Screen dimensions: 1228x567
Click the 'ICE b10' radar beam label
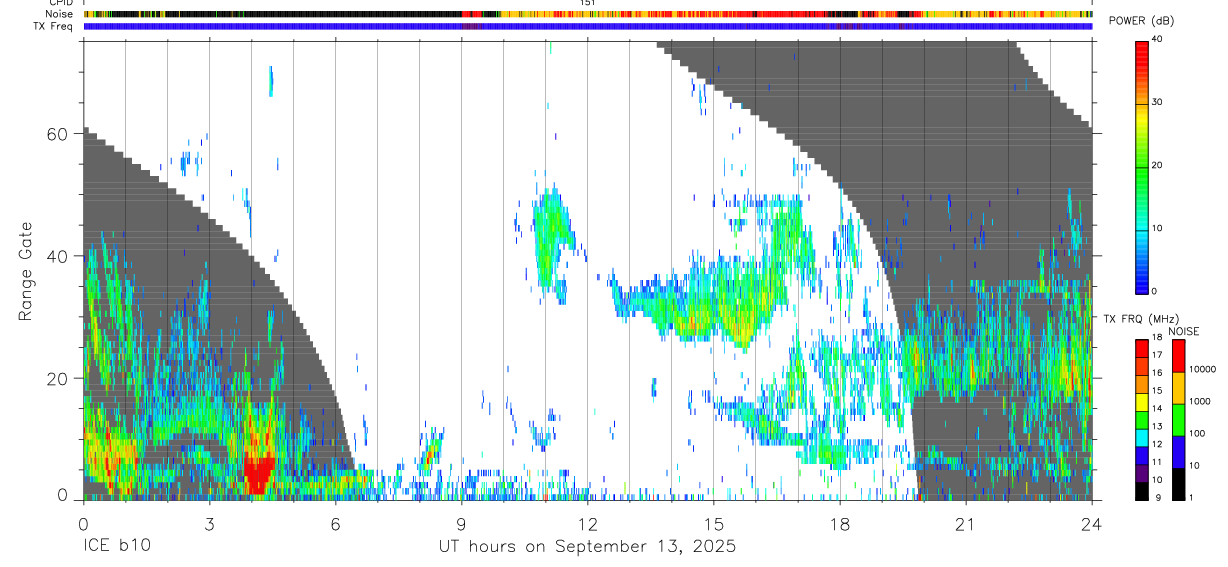pos(117,547)
